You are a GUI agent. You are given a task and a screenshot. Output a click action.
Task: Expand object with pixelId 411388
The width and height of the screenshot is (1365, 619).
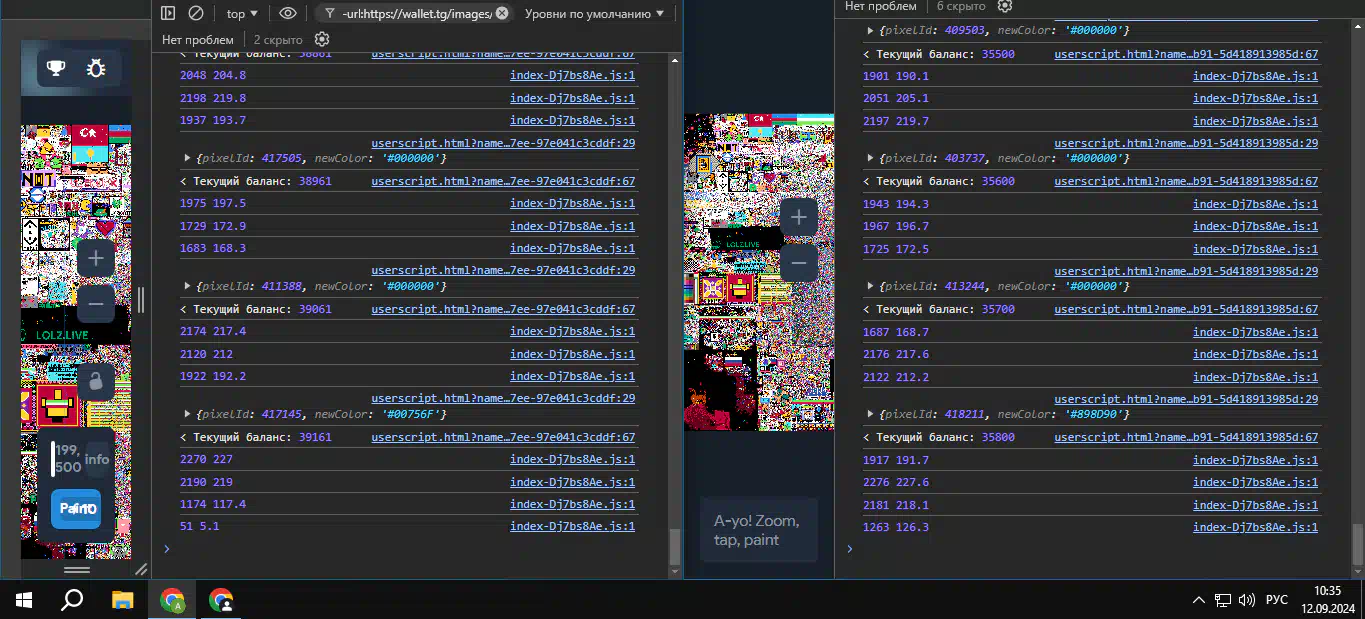(187, 286)
